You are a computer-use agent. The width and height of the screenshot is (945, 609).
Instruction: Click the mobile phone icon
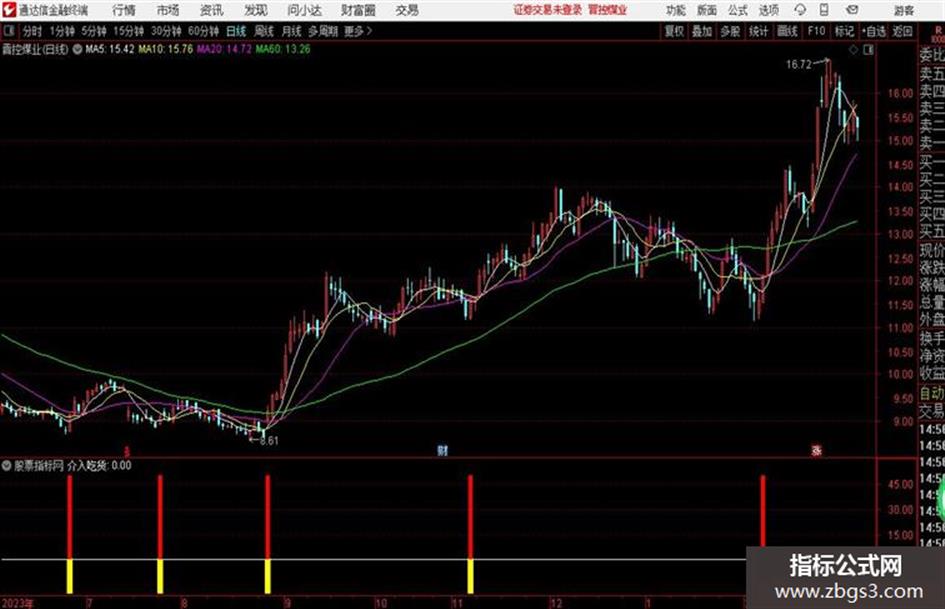(x=824, y=10)
